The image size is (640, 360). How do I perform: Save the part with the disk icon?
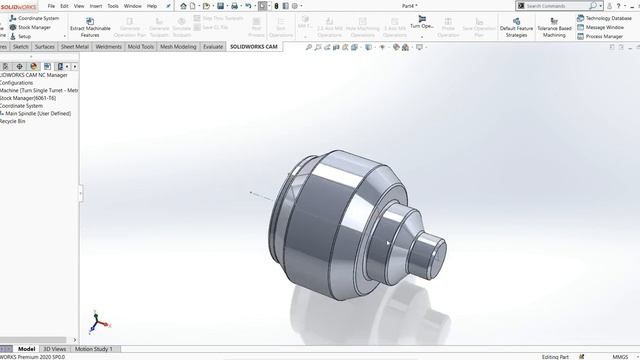point(220,6)
